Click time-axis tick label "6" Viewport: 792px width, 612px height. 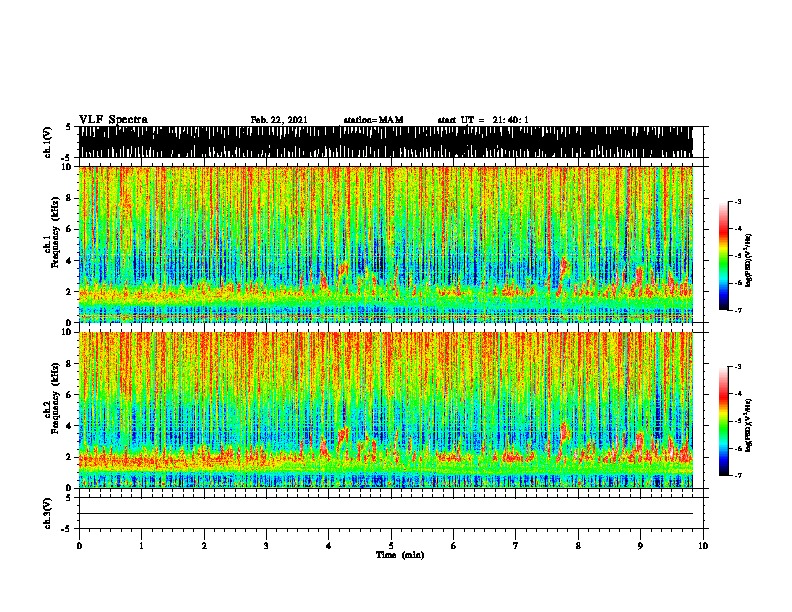click(454, 546)
